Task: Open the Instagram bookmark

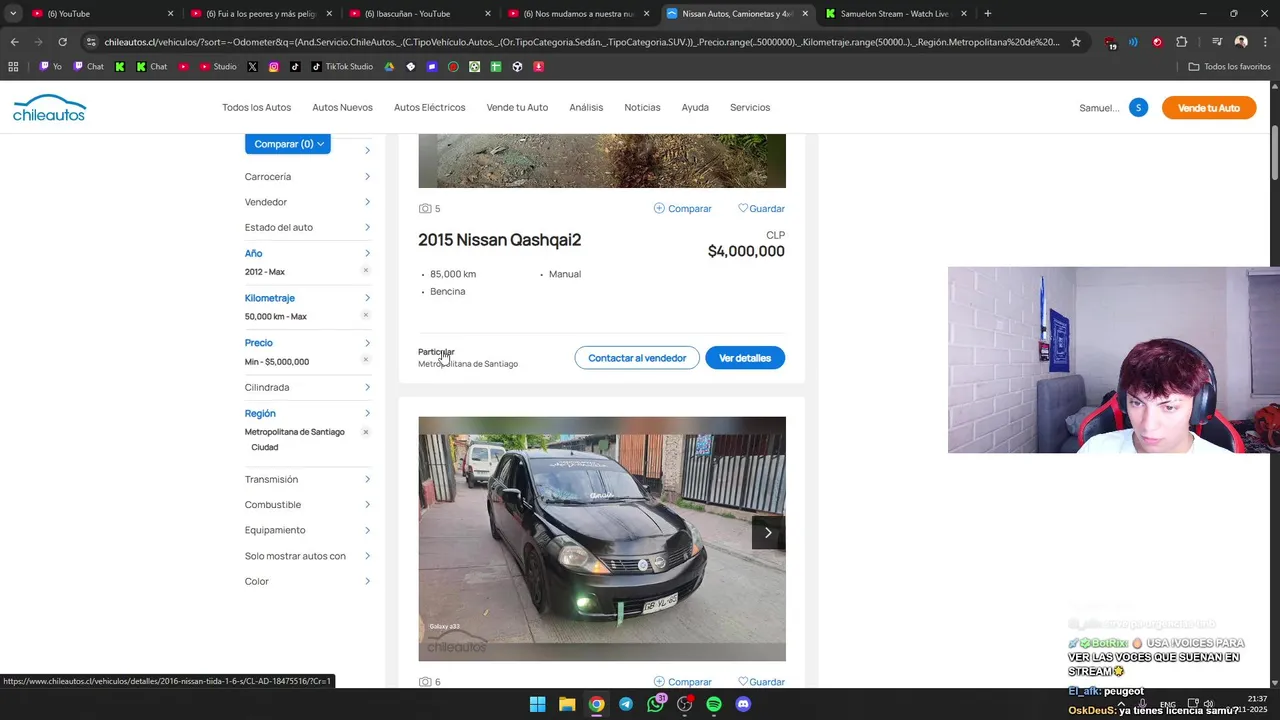Action: pos(273,67)
